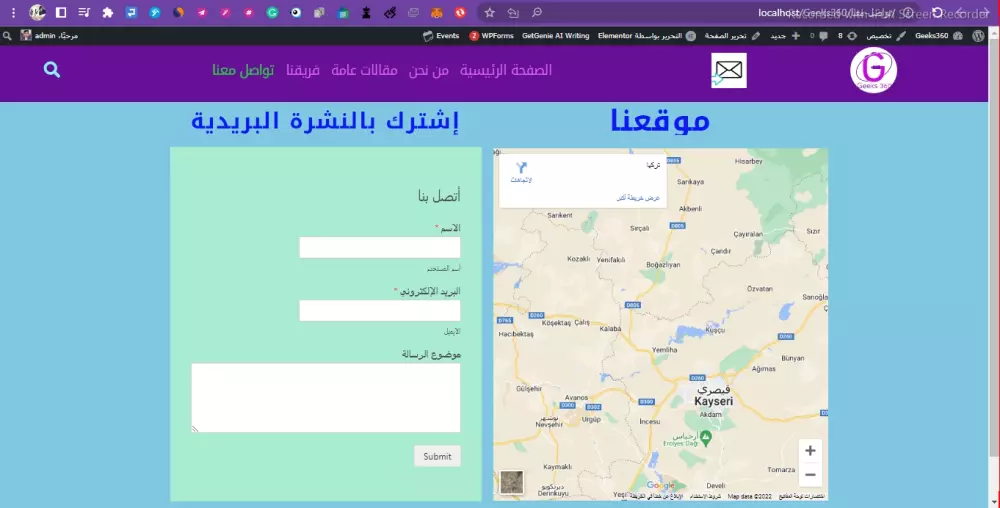Open the تواصل معنا contact page
This screenshot has height=508, width=1000.
coord(243,70)
